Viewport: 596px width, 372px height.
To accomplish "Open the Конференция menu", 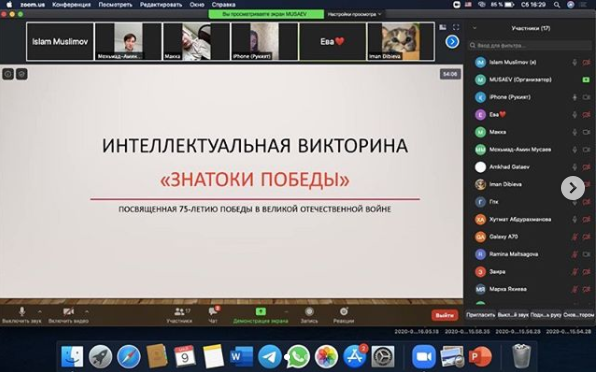I will pos(71,5).
